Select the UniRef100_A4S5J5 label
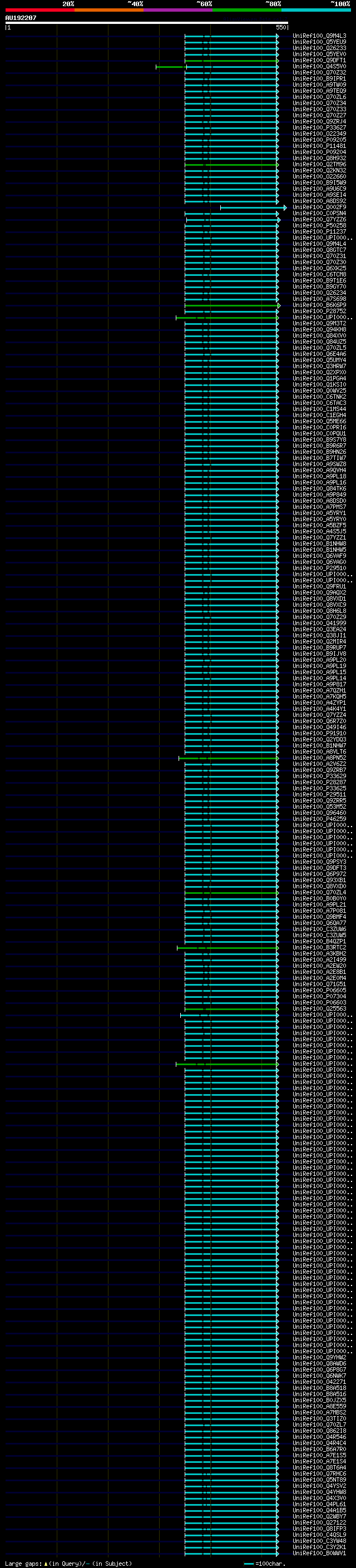 tap(319, 531)
